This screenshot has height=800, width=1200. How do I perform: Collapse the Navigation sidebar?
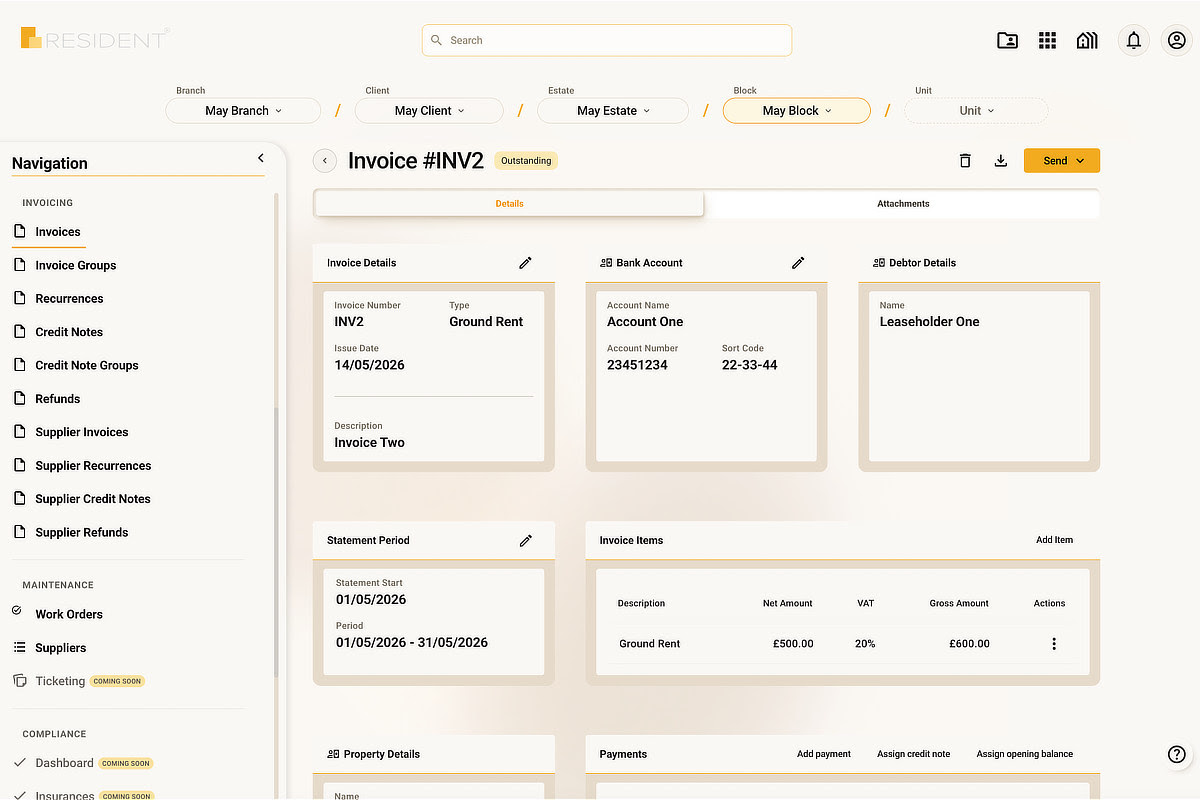click(261, 158)
